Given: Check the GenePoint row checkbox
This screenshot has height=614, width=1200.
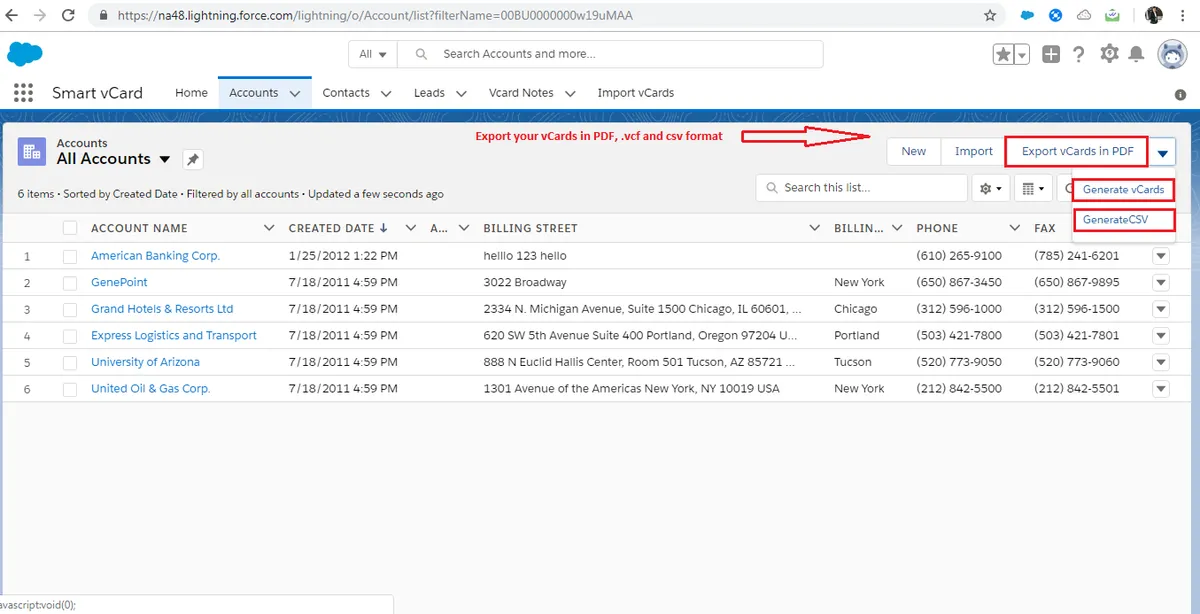Looking at the screenshot, I should click(70, 283).
